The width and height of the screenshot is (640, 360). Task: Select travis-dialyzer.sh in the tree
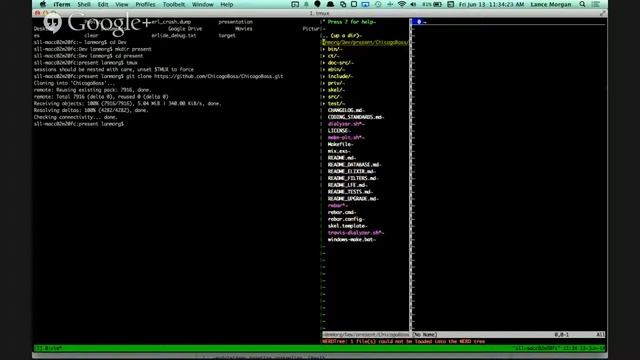356,233
